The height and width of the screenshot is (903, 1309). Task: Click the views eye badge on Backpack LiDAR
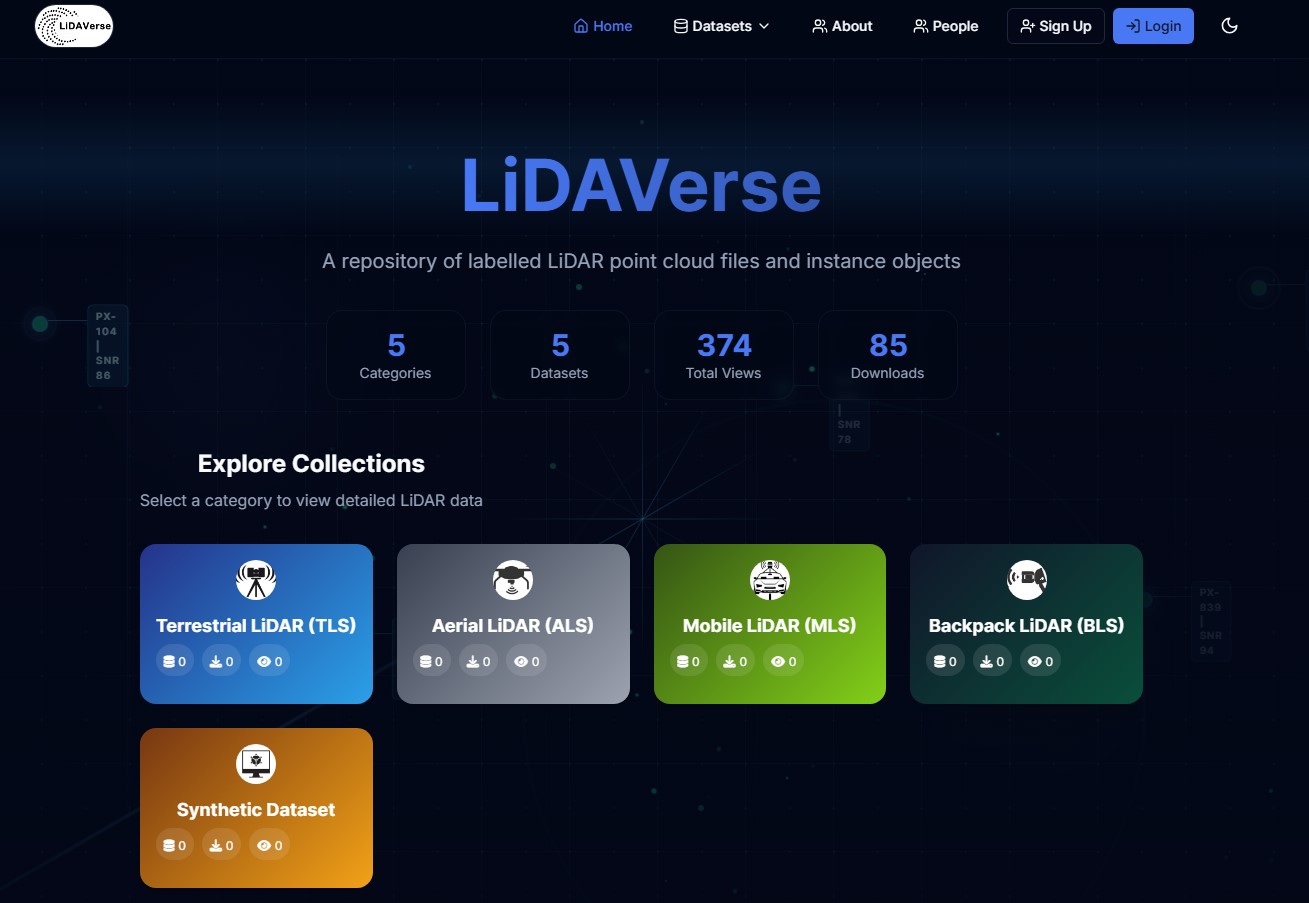tap(1040, 661)
